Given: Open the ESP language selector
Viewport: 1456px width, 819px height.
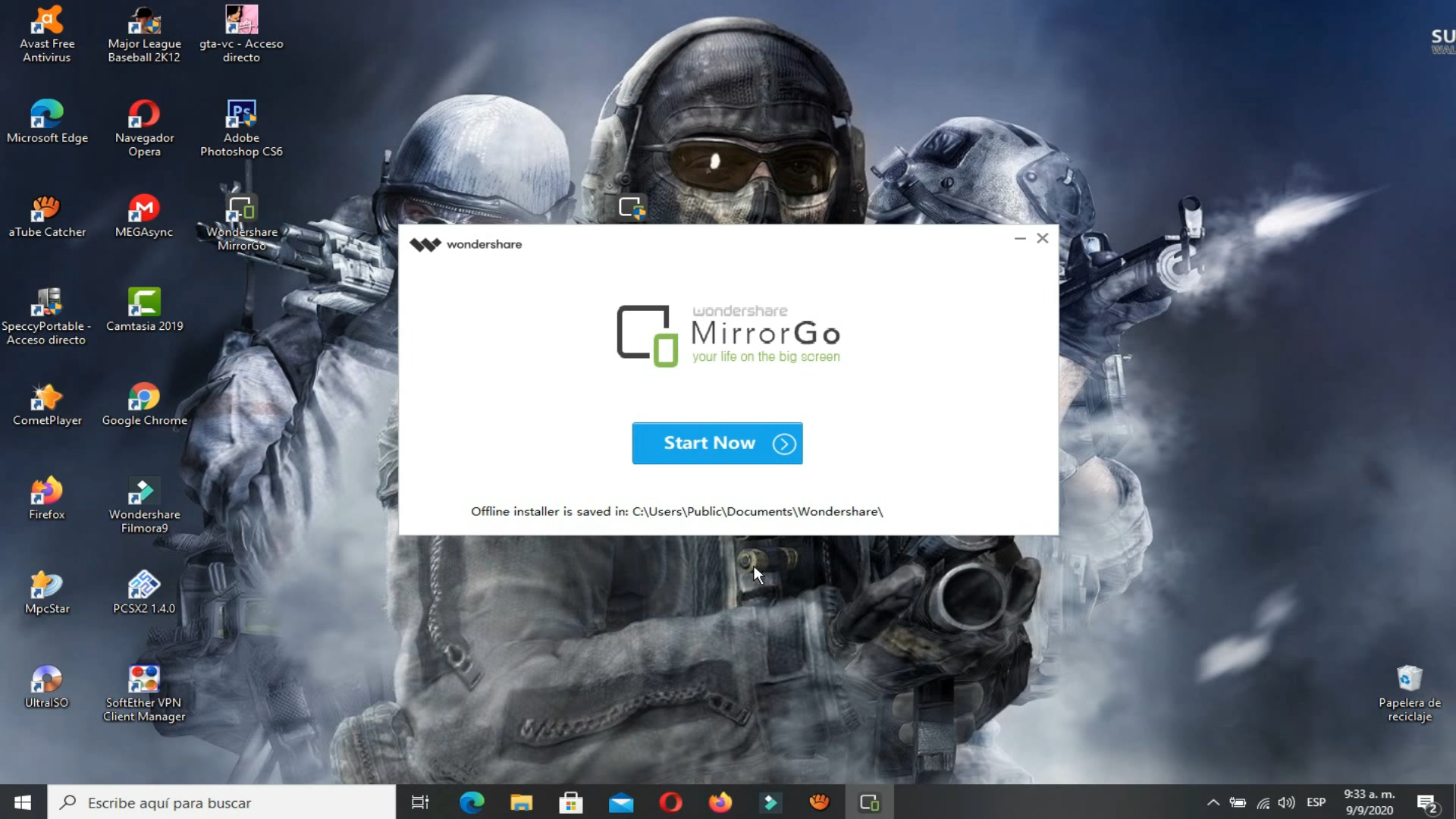Looking at the screenshot, I should pyautogui.click(x=1316, y=802).
